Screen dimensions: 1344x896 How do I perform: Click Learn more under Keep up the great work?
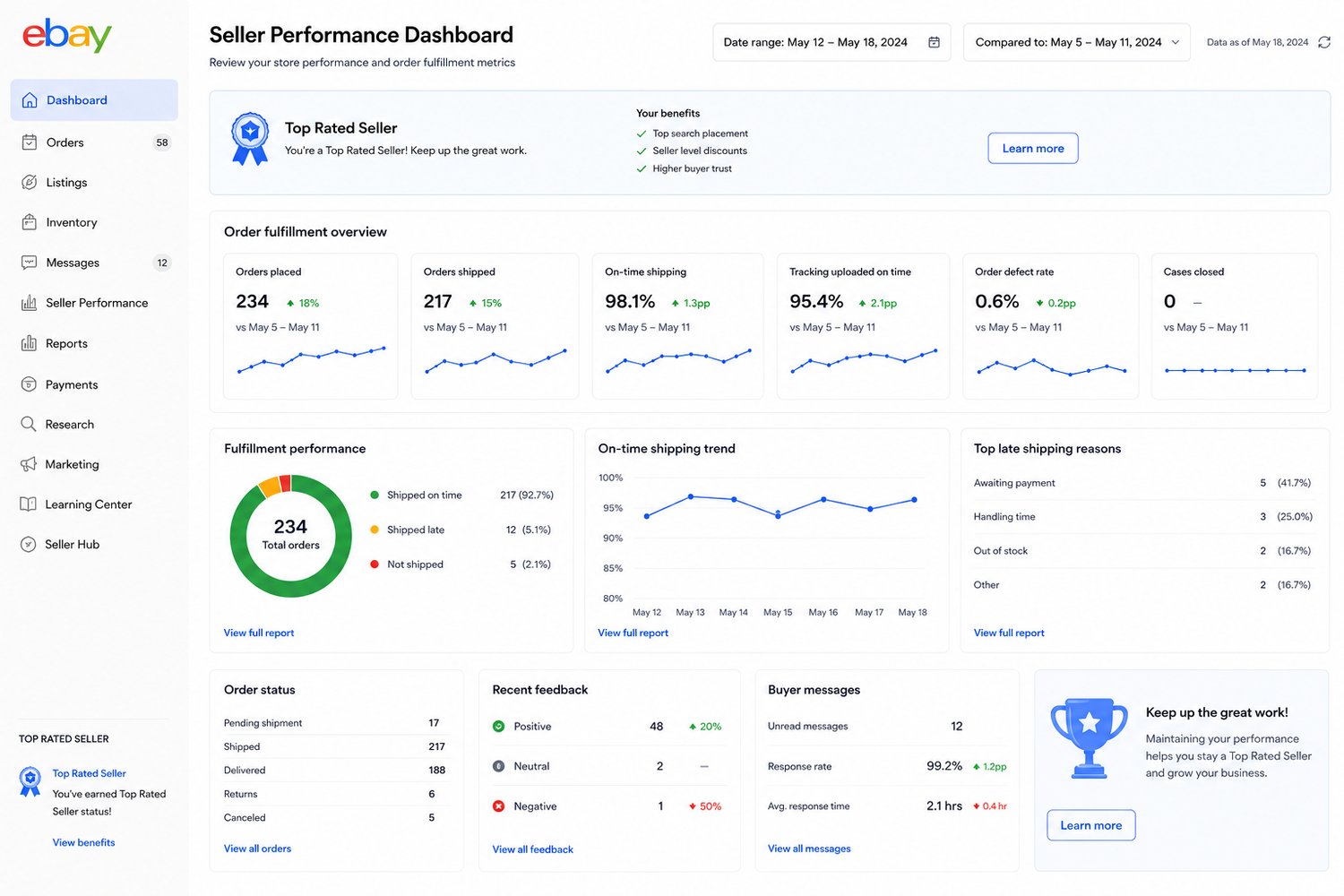(1091, 825)
